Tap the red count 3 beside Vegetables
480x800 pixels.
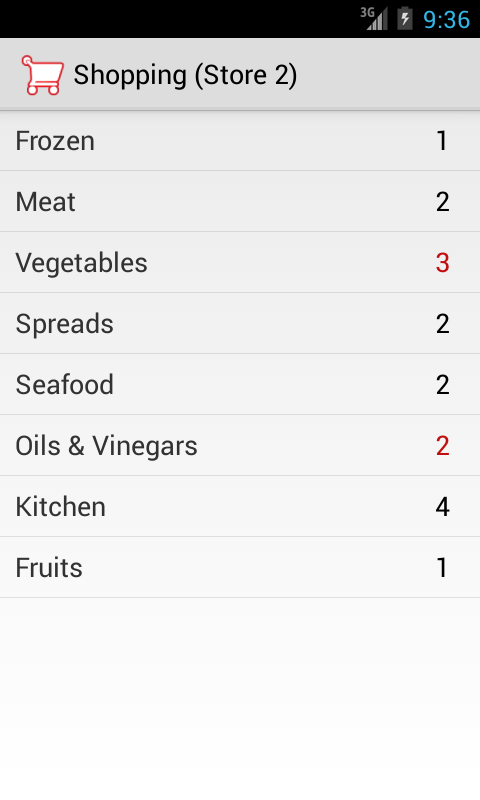point(443,263)
